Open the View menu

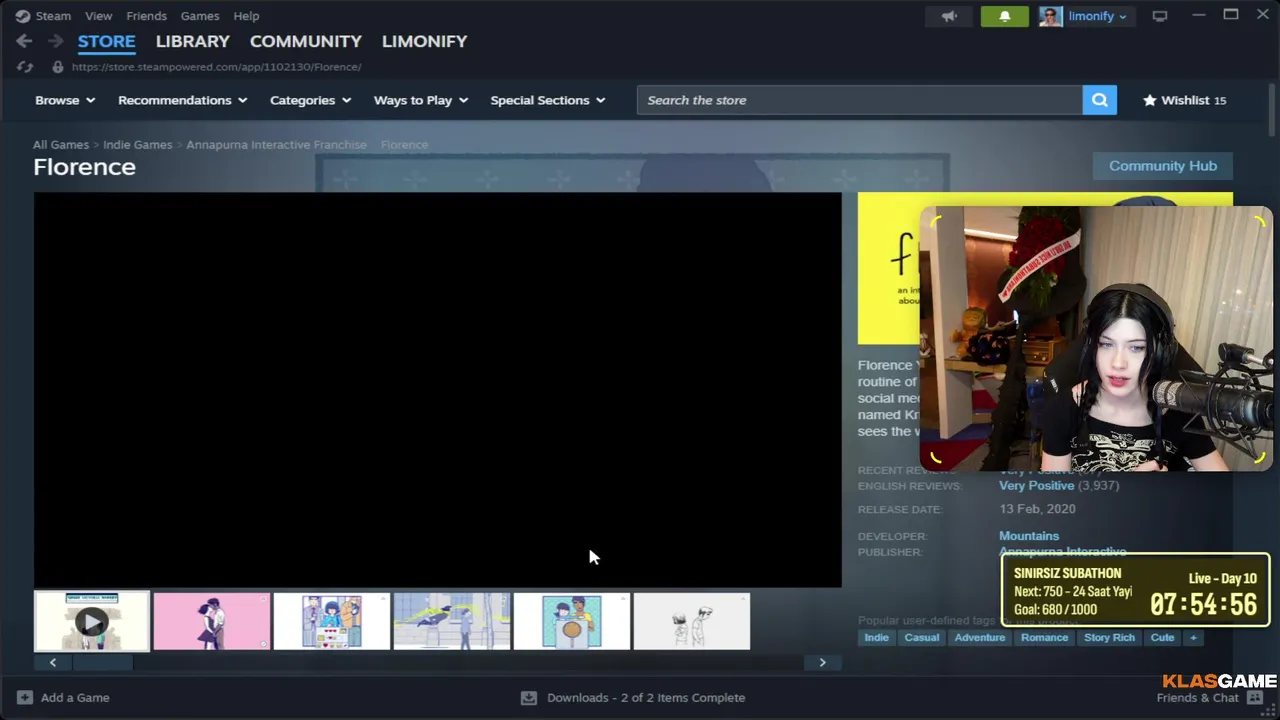(98, 16)
